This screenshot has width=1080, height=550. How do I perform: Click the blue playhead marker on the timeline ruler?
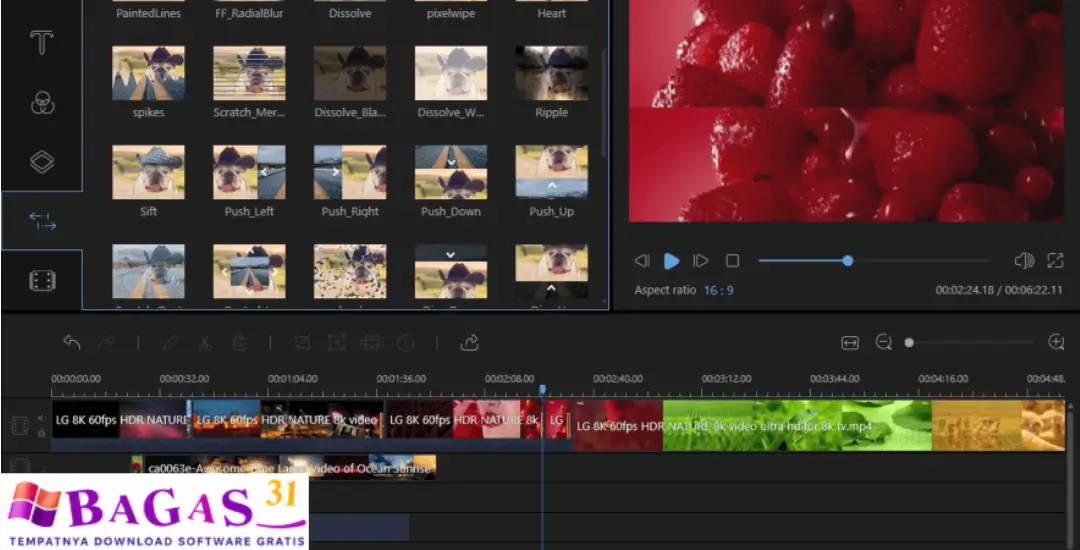(543, 390)
